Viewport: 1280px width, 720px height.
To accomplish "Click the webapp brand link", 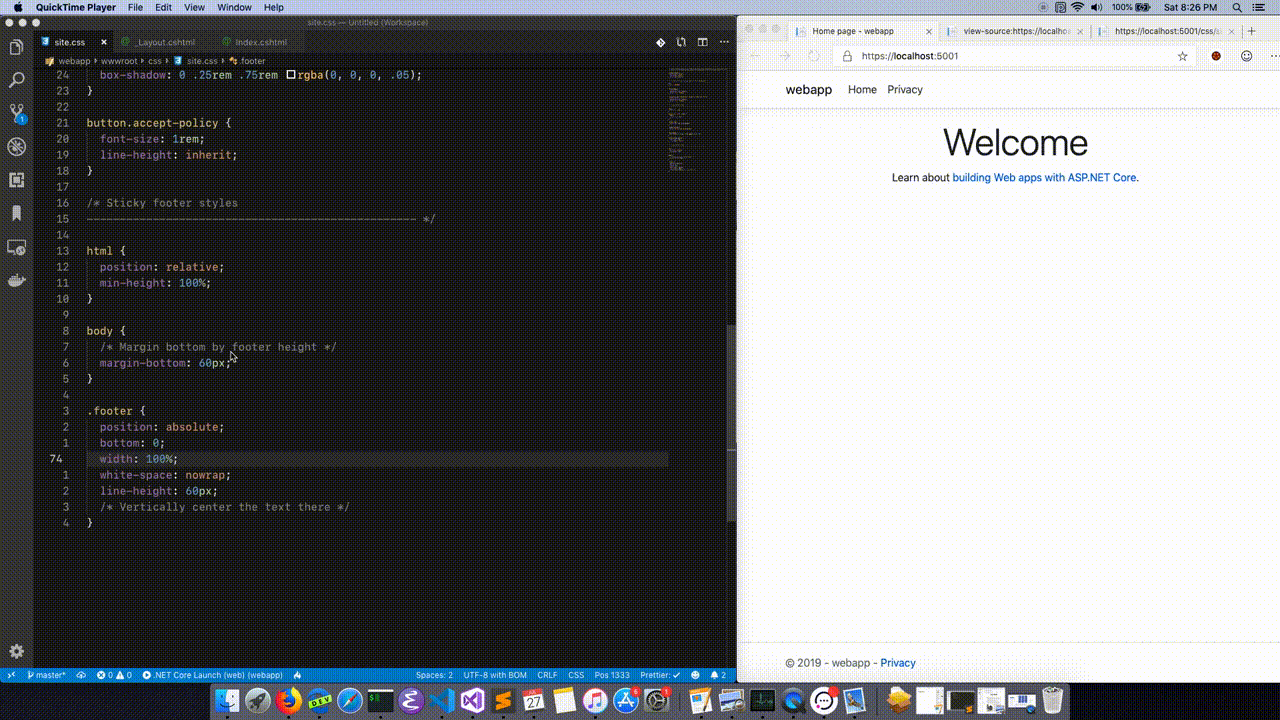I will point(808,90).
